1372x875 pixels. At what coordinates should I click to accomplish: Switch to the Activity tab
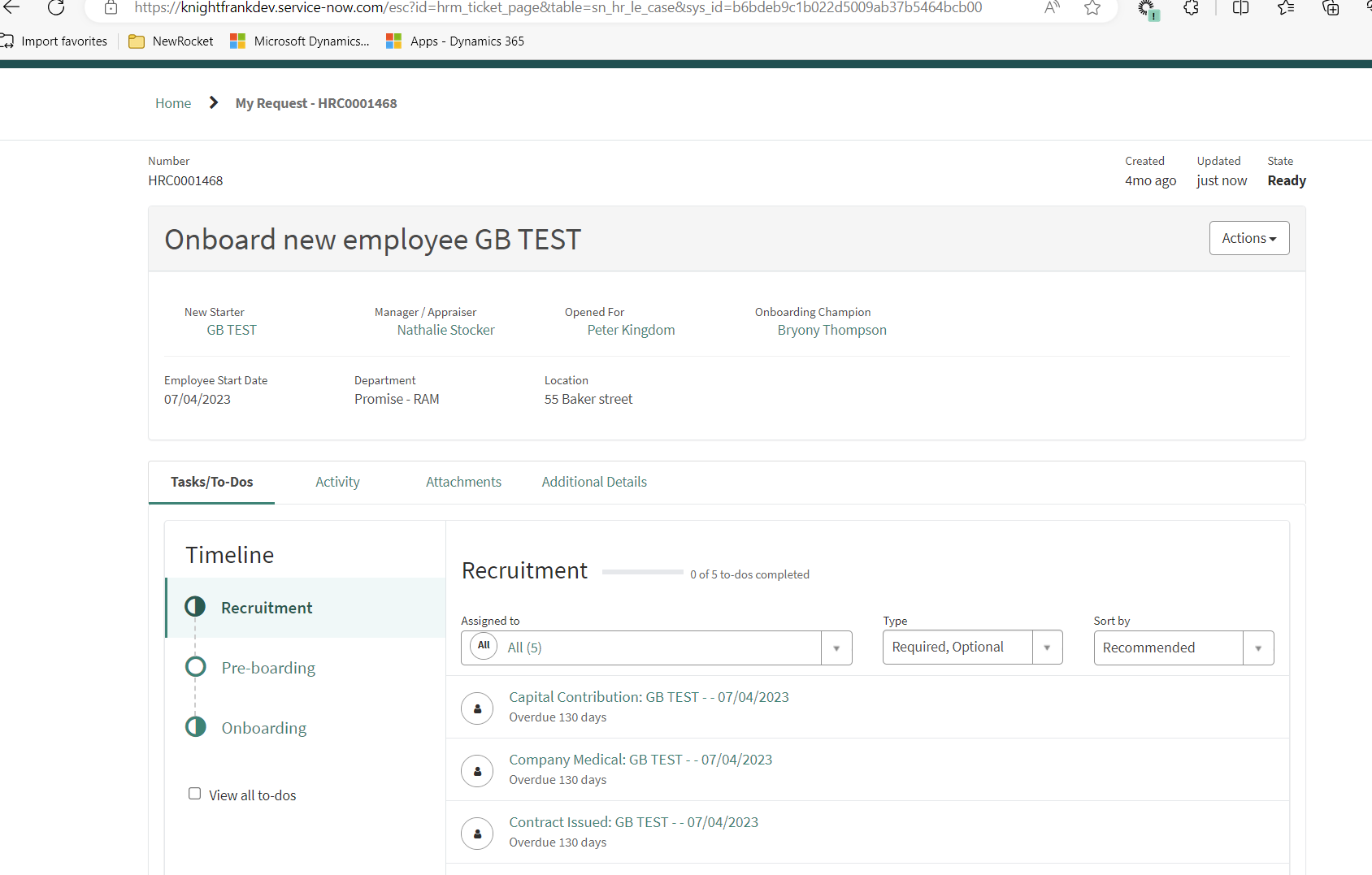pyautogui.click(x=337, y=482)
